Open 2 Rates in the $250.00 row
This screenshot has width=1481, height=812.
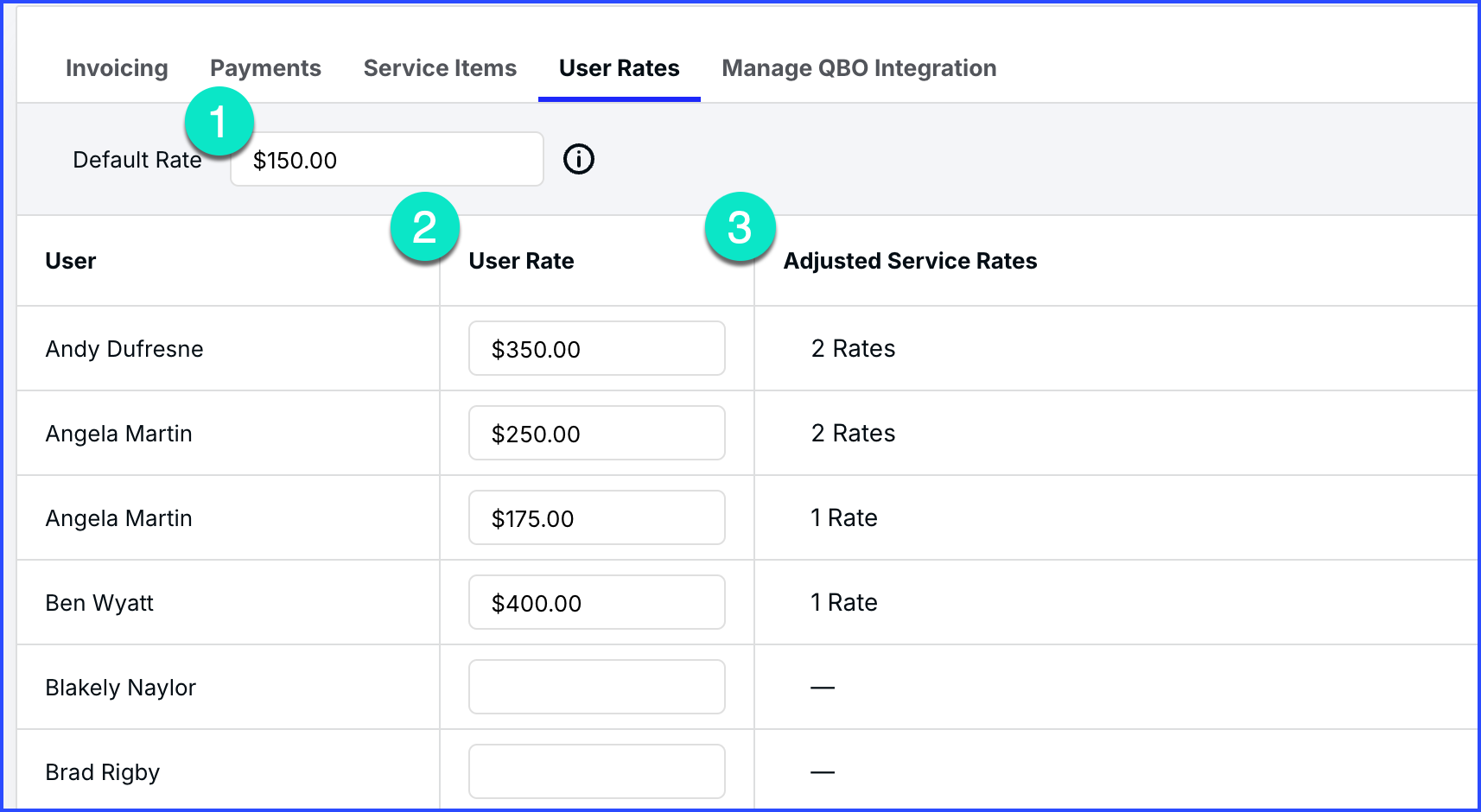pyautogui.click(x=853, y=434)
